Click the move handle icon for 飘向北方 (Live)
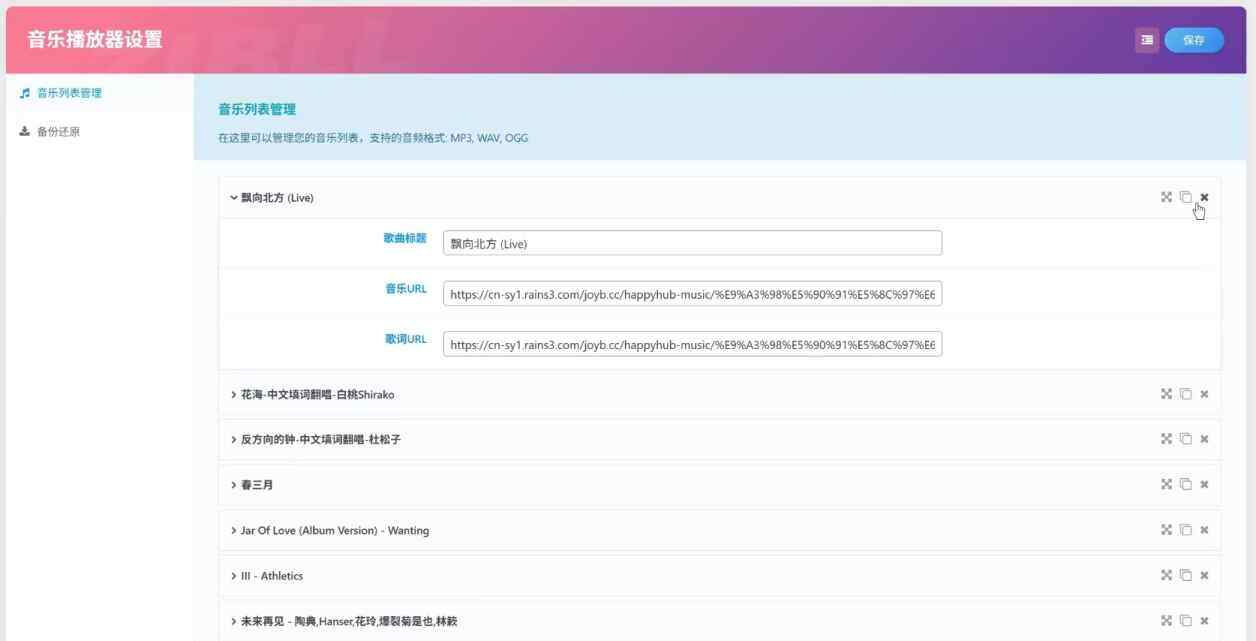The image size is (1256, 641). click(x=1166, y=197)
